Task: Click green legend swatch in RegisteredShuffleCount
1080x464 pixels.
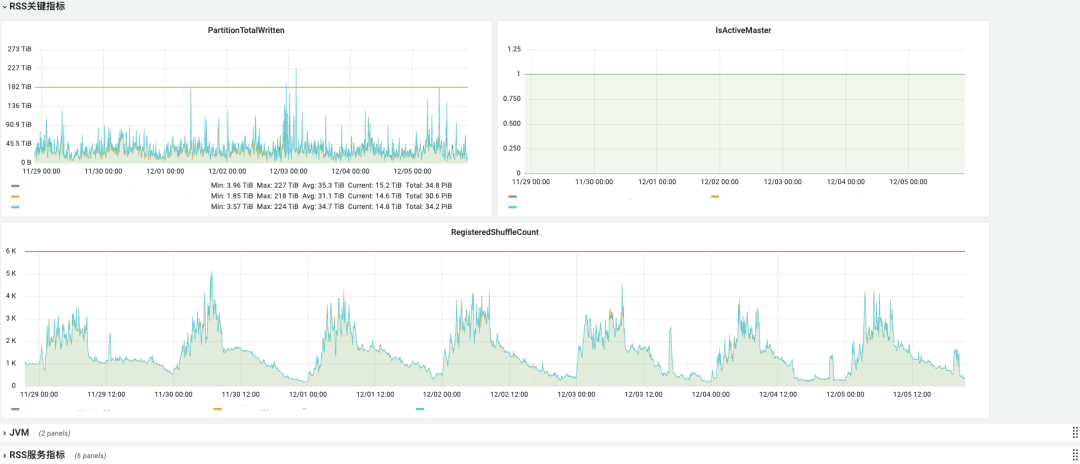Action: coord(15,409)
